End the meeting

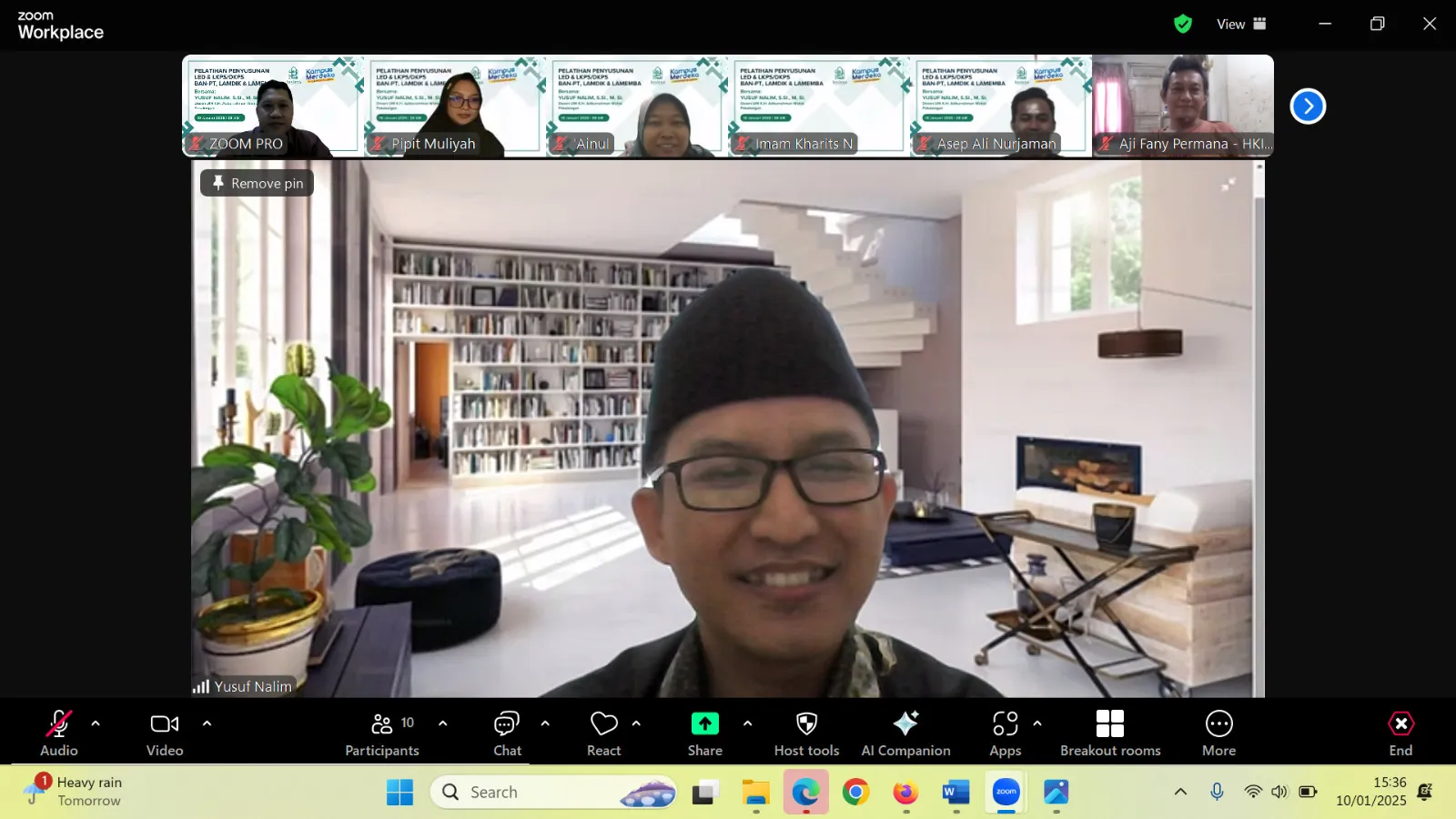[x=1400, y=733]
